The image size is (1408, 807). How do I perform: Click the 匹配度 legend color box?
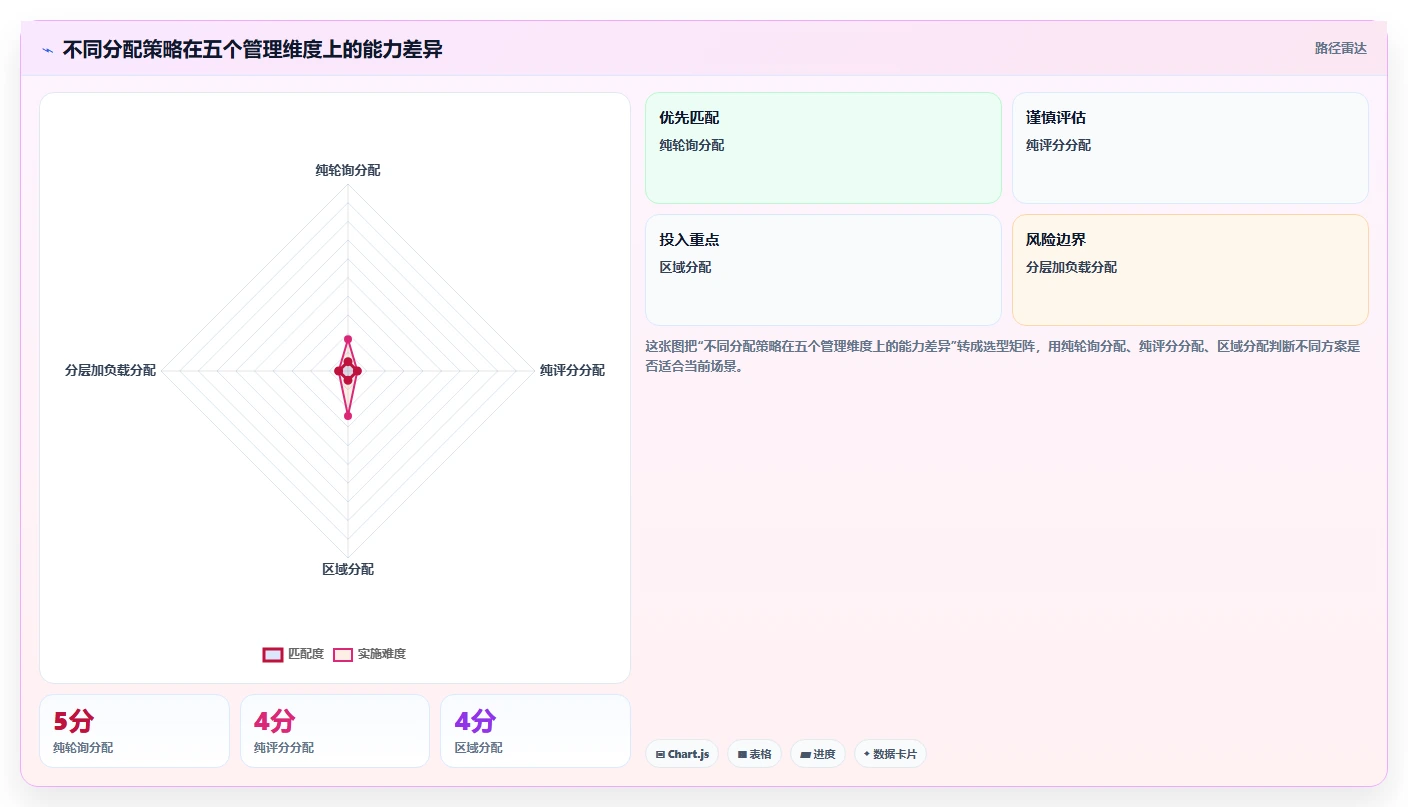click(273, 654)
